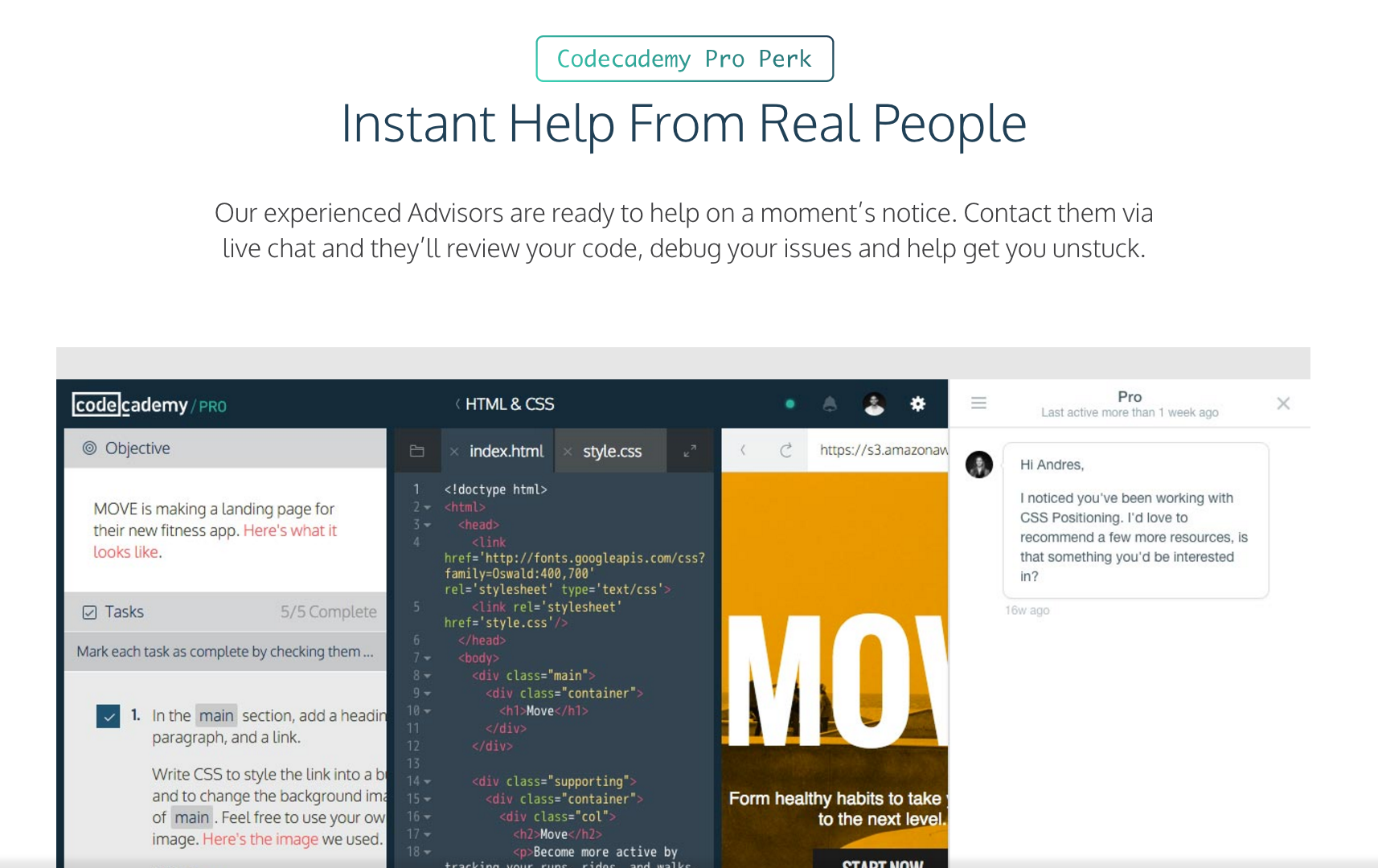Expand the code editor to fullscreen
Screen dimensions: 1378x868
[x=690, y=451]
